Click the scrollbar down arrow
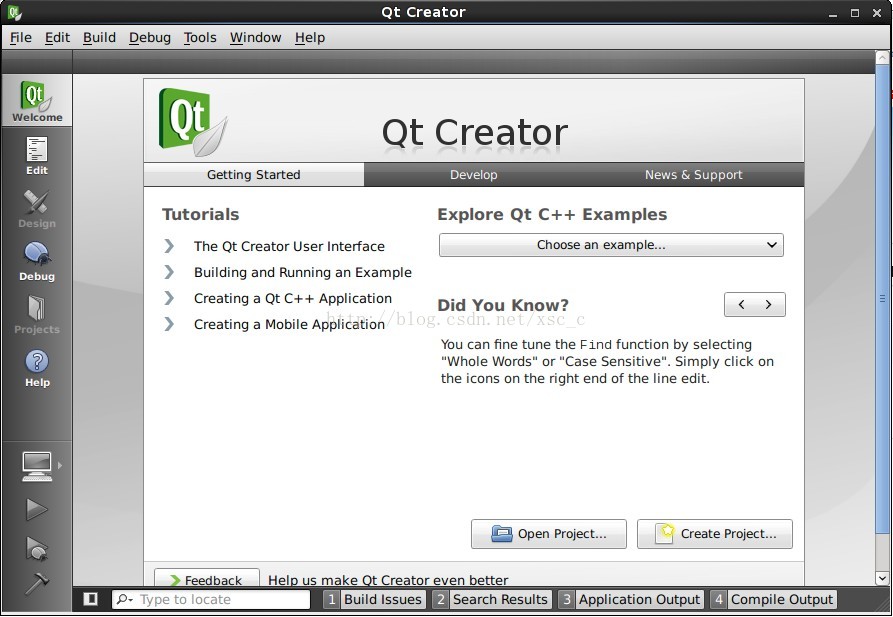This screenshot has height=617, width=893. 882,578
